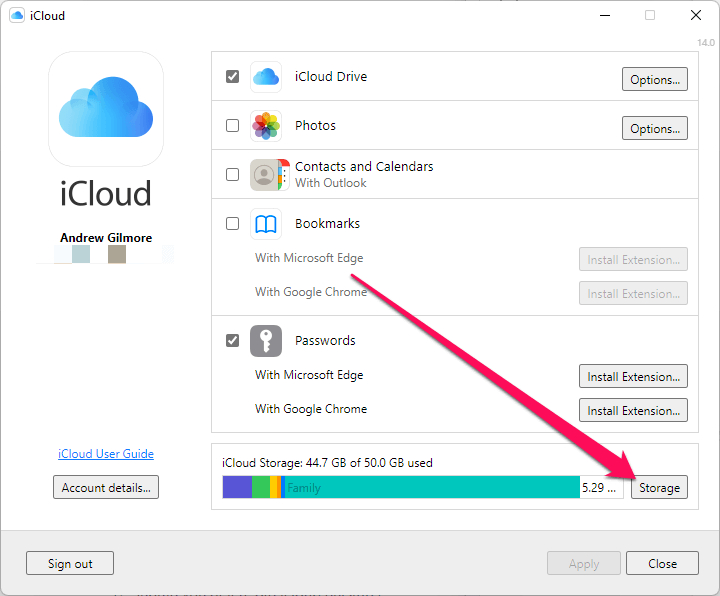Click the purple storage bar segment
Image resolution: width=720 pixels, height=596 pixels.
click(237, 487)
